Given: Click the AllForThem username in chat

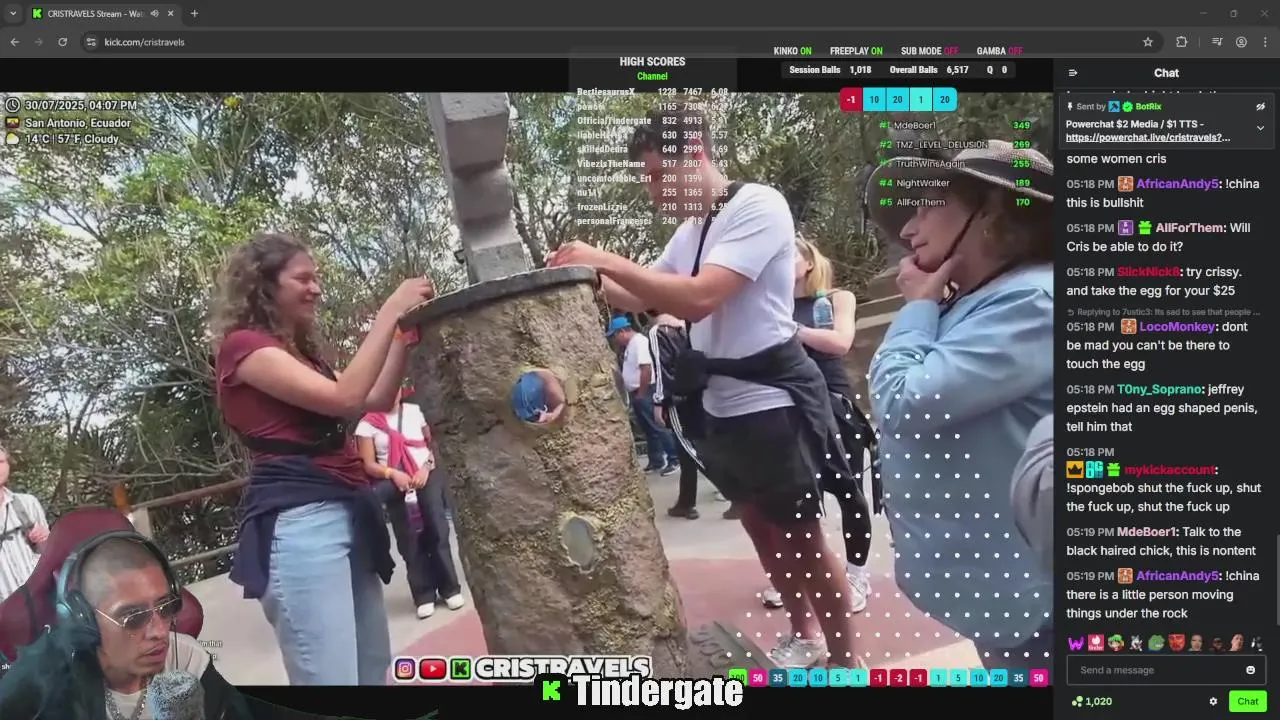Looking at the screenshot, I should pos(1190,228).
